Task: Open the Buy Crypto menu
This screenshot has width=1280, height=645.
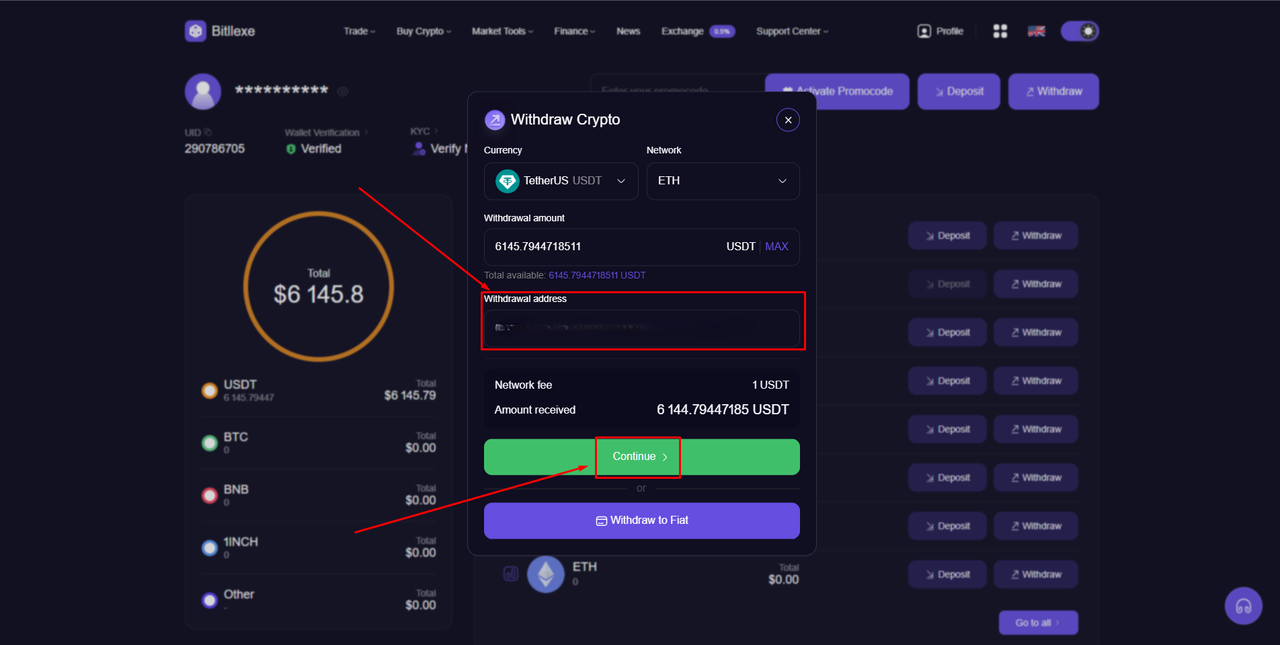Action: click(424, 31)
